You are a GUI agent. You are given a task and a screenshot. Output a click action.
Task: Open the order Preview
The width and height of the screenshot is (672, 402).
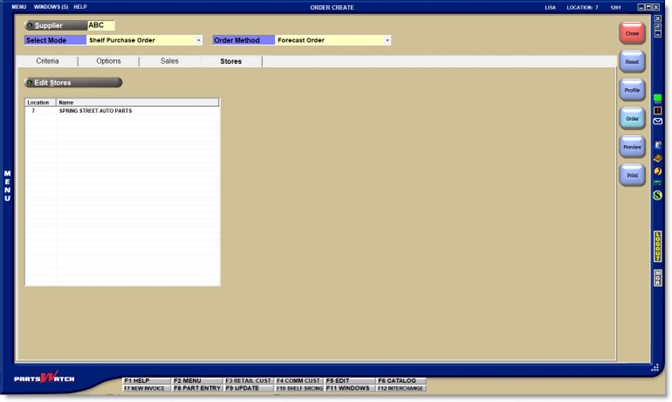click(631, 147)
